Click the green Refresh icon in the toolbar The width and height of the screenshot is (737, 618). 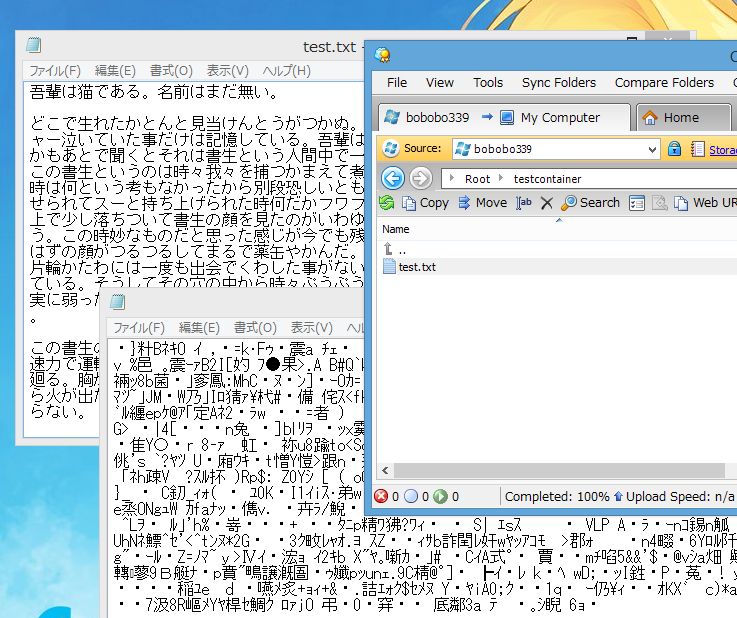[386, 203]
